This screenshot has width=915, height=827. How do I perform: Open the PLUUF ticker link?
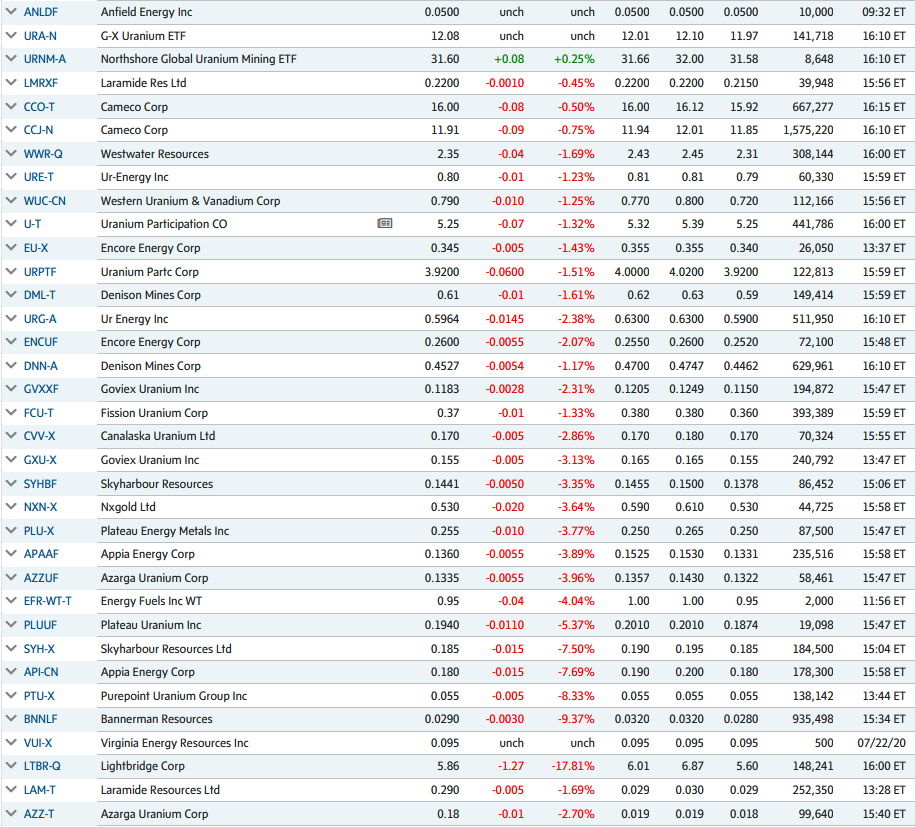tap(40, 625)
